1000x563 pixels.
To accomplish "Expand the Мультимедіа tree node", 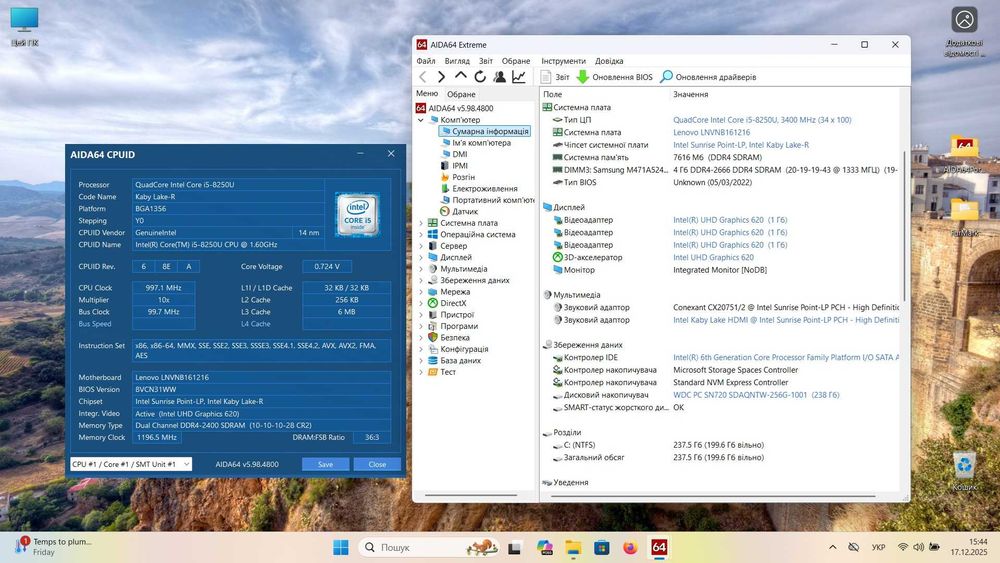I will pyautogui.click(x=421, y=269).
